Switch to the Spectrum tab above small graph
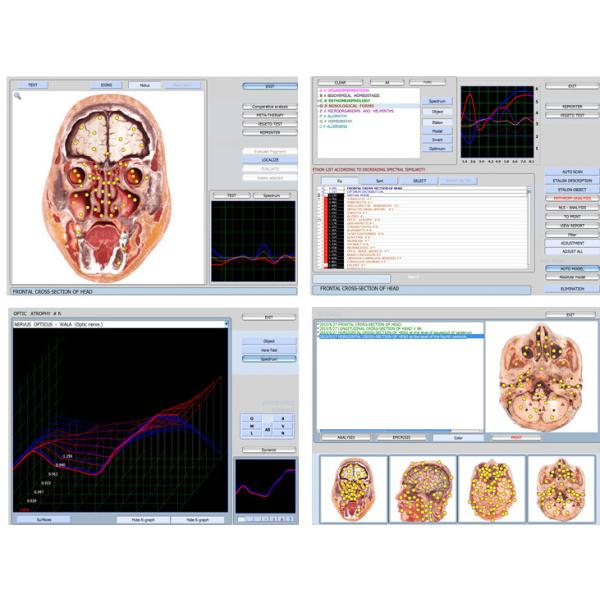 point(270,195)
